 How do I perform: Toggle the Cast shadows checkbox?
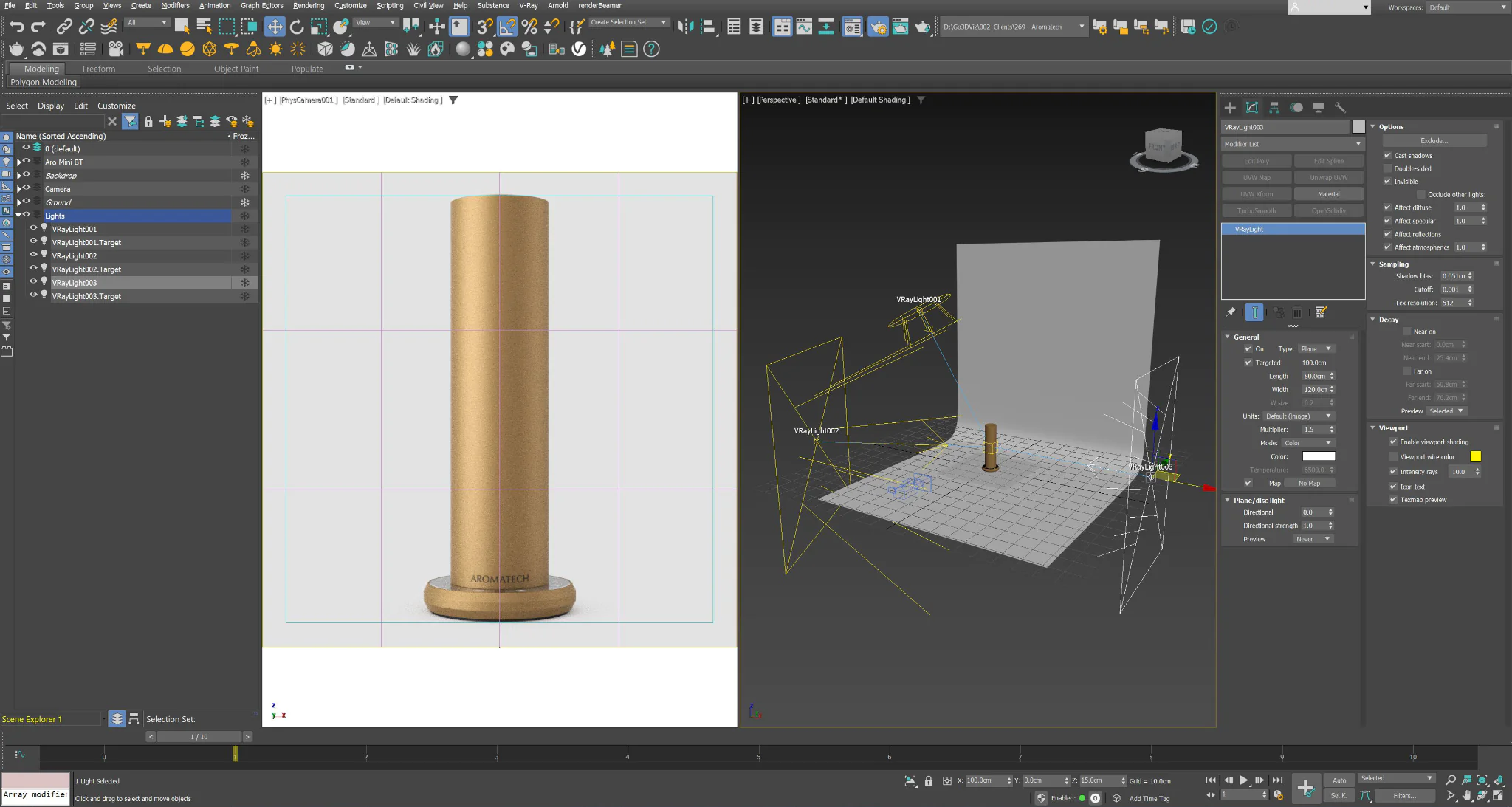1387,156
